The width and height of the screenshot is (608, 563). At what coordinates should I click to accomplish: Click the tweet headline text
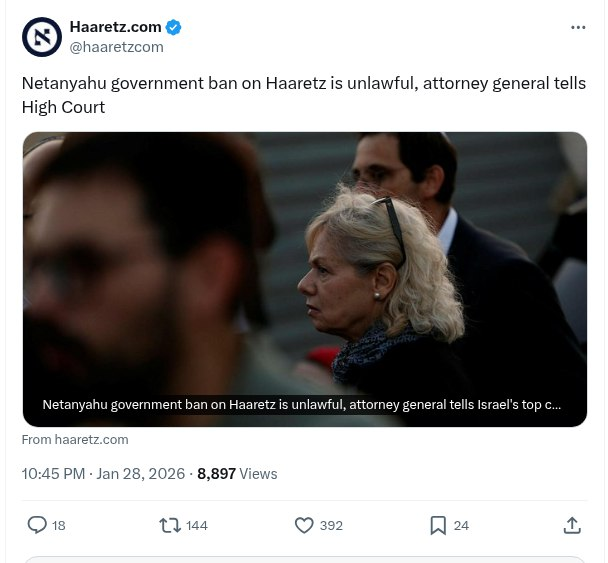(304, 95)
